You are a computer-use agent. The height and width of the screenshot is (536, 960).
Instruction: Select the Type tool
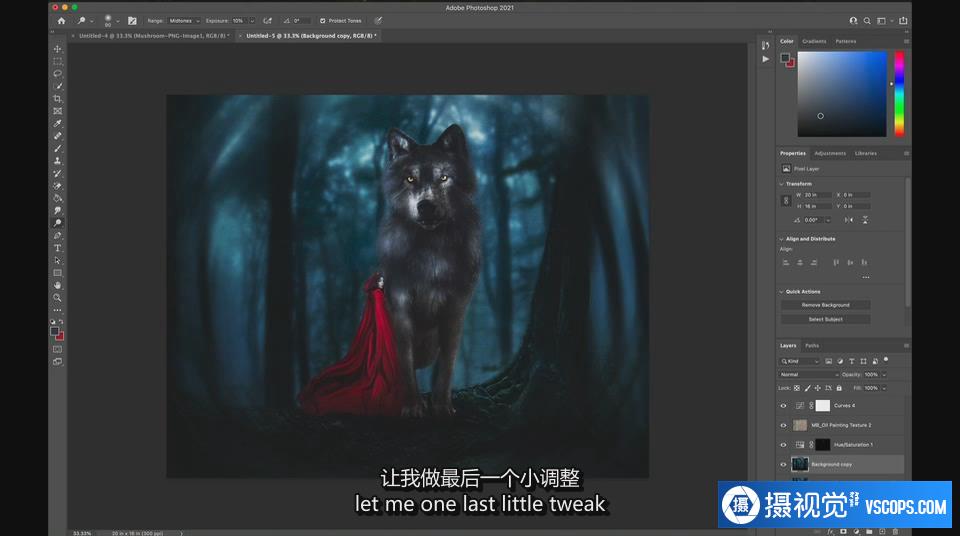click(x=58, y=248)
